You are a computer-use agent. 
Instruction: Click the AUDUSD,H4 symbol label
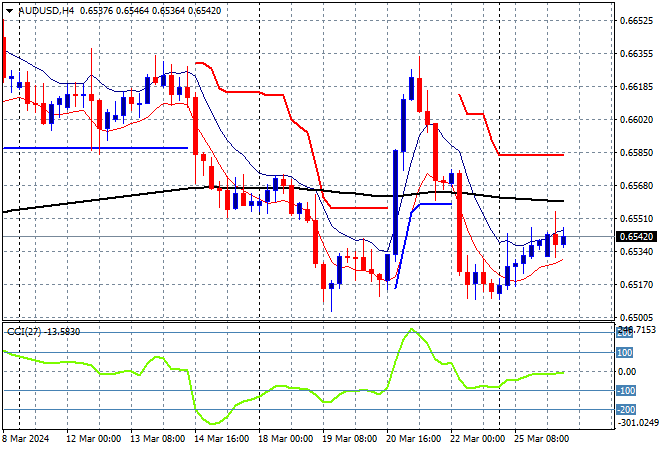click(x=40, y=10)
